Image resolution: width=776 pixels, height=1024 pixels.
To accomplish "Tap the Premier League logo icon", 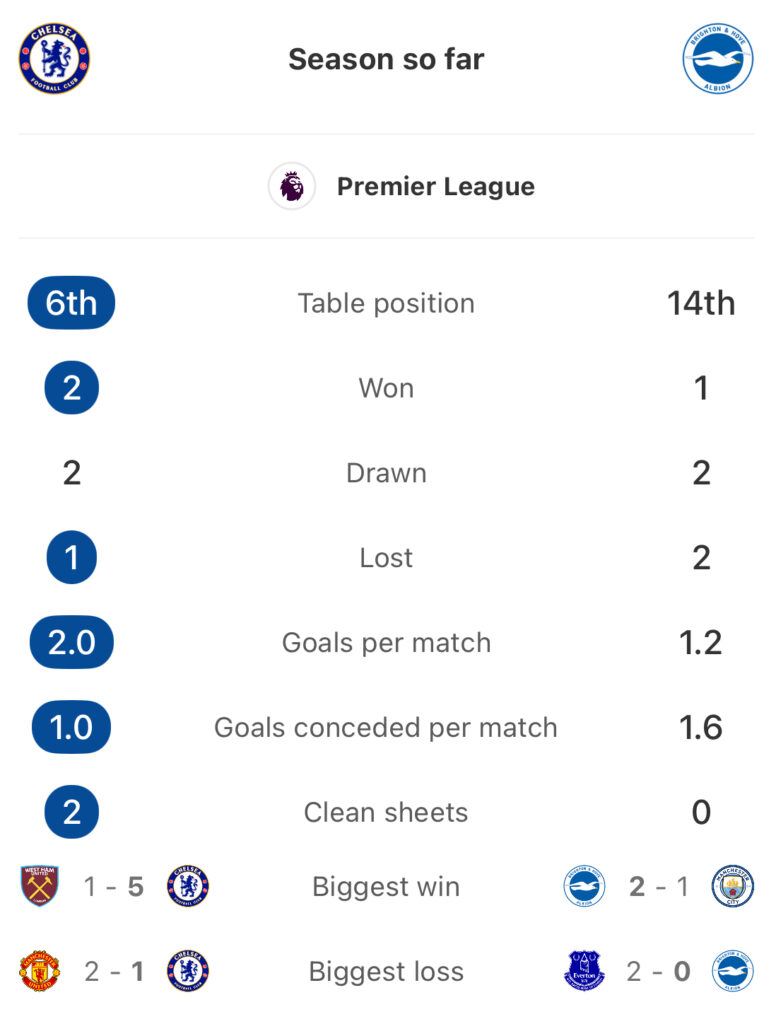I will pos(292,186).
